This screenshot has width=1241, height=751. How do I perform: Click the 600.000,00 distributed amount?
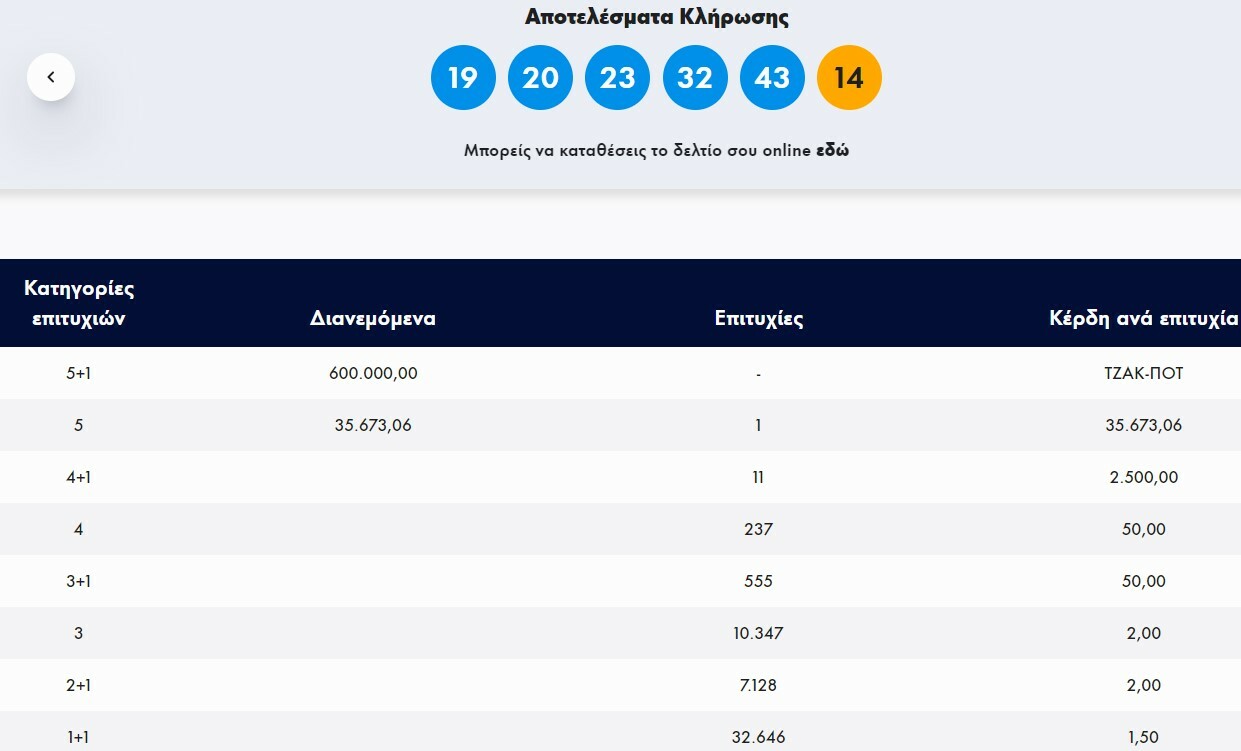click(373, 373)
